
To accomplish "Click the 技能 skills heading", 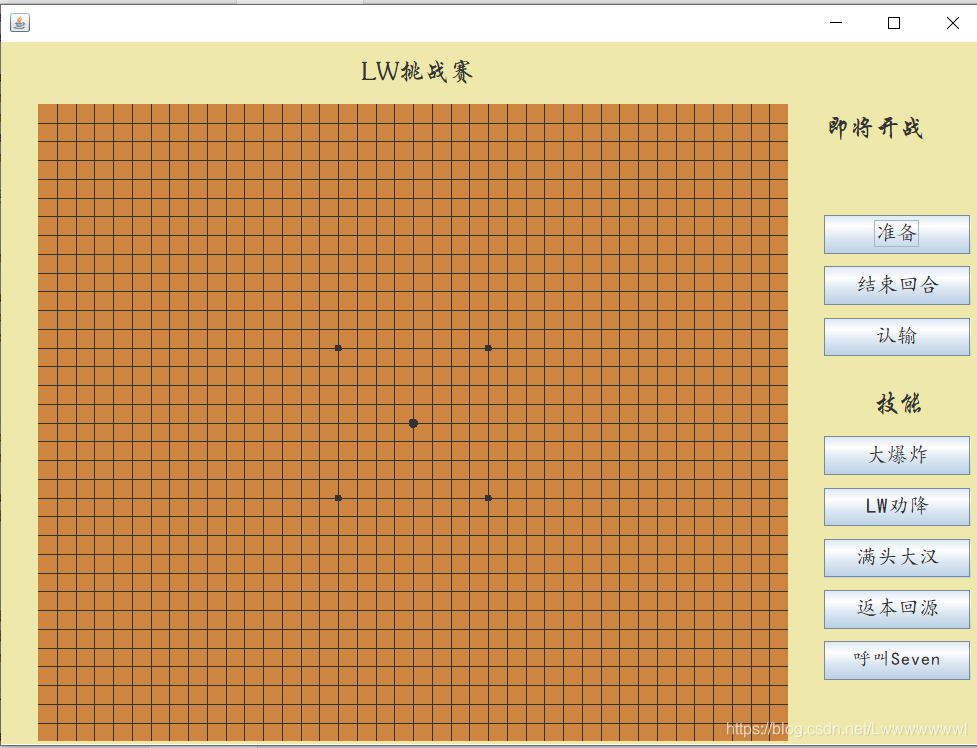I will pos(898,404).
